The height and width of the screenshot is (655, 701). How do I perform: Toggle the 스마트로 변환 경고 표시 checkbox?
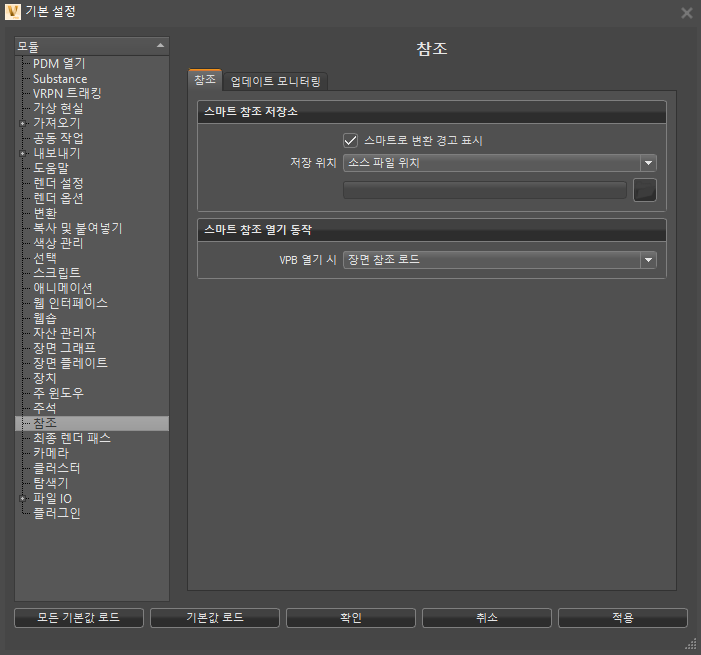(x=350, y=140)
